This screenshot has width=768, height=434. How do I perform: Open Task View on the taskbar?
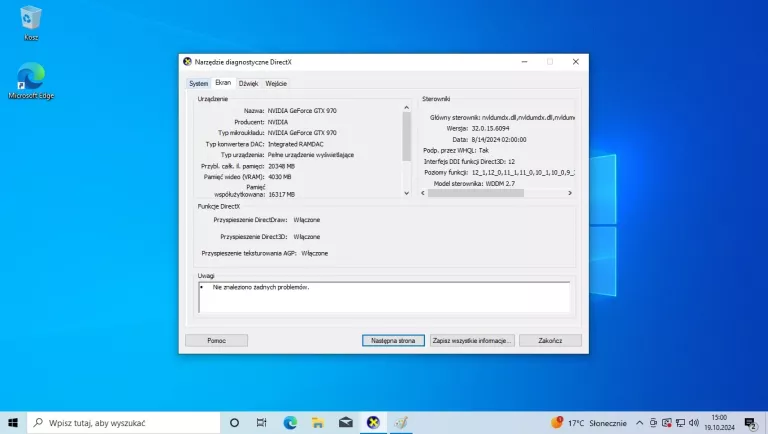pos(262,423)
